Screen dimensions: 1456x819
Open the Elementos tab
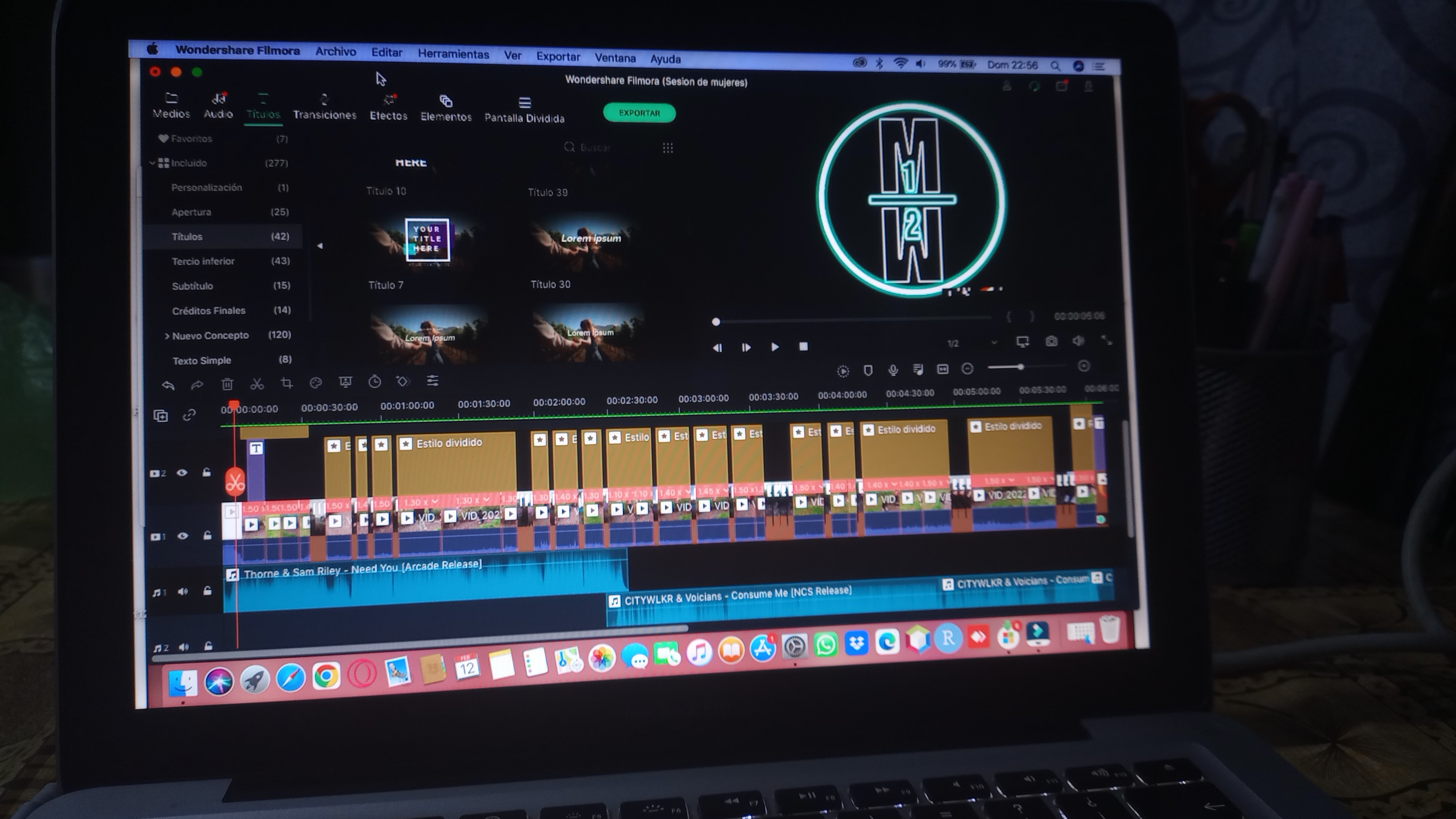coord(446,108)
